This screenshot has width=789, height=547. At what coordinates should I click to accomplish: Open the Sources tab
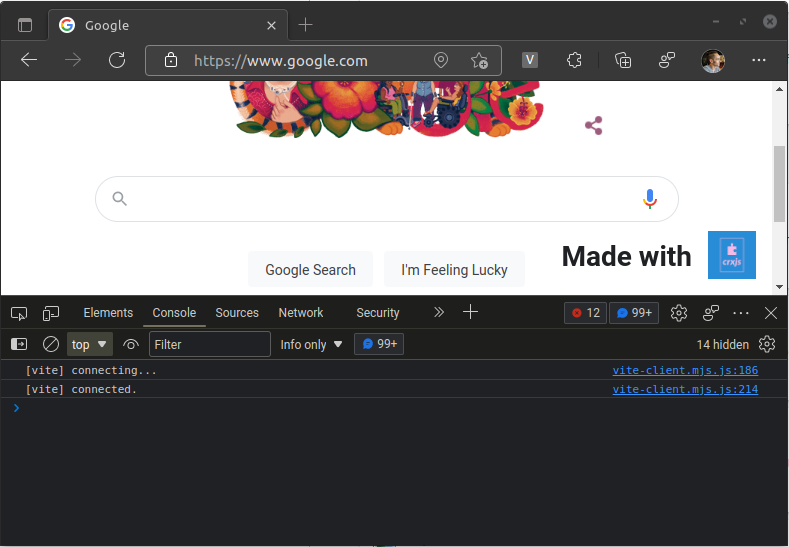click(237, 312)
